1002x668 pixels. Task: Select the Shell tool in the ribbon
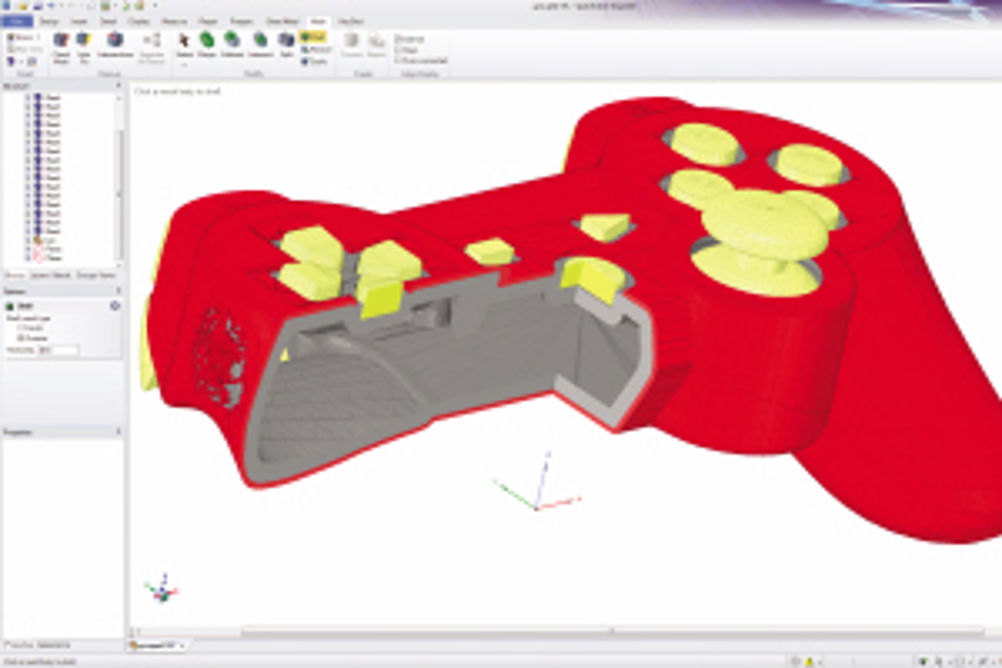[x=314, y=37]
